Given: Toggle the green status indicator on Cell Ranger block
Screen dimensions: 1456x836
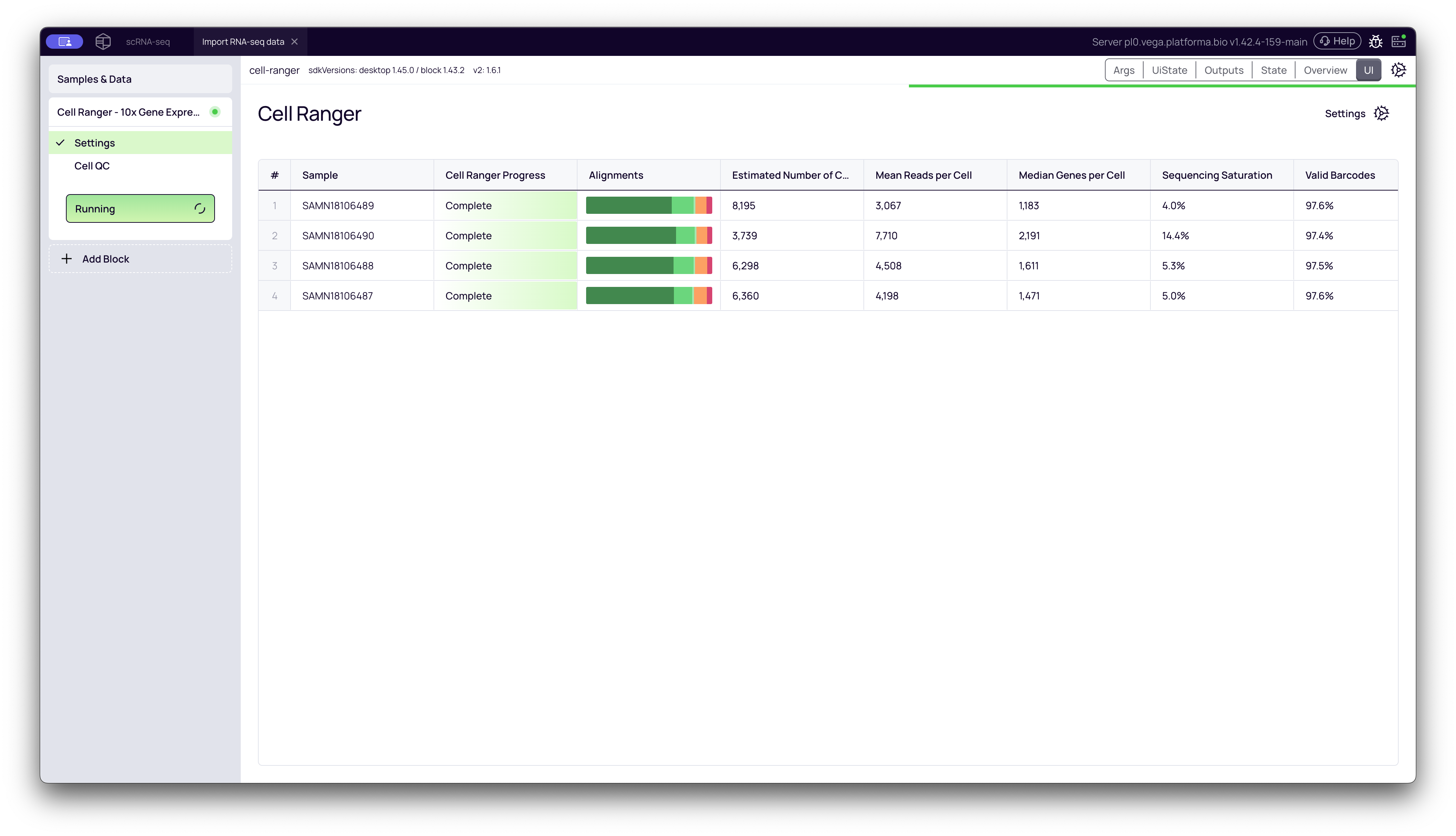Looking at the screenshot, I should (x=215, y=112).
